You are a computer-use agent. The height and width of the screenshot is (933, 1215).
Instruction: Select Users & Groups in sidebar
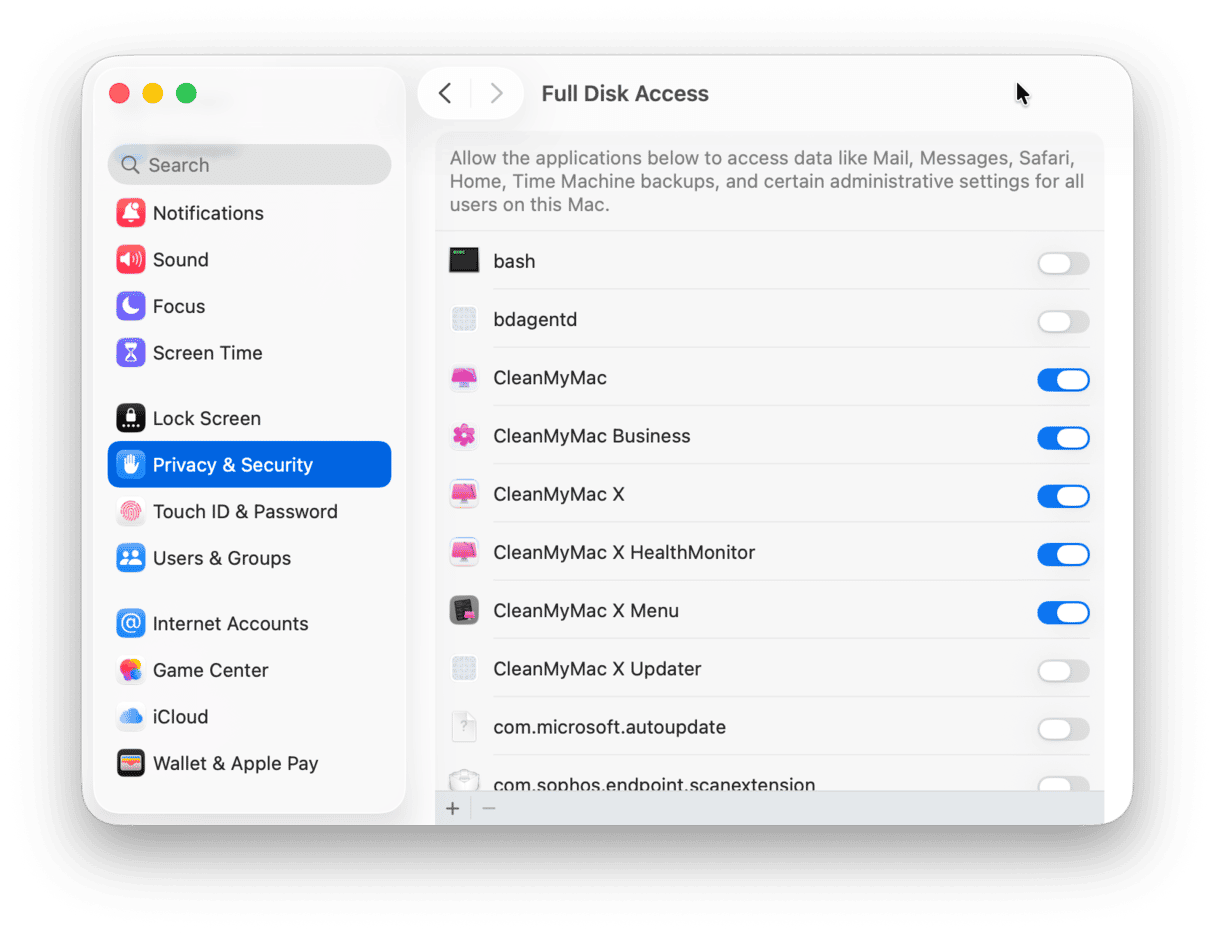click(x=249, y=558)
